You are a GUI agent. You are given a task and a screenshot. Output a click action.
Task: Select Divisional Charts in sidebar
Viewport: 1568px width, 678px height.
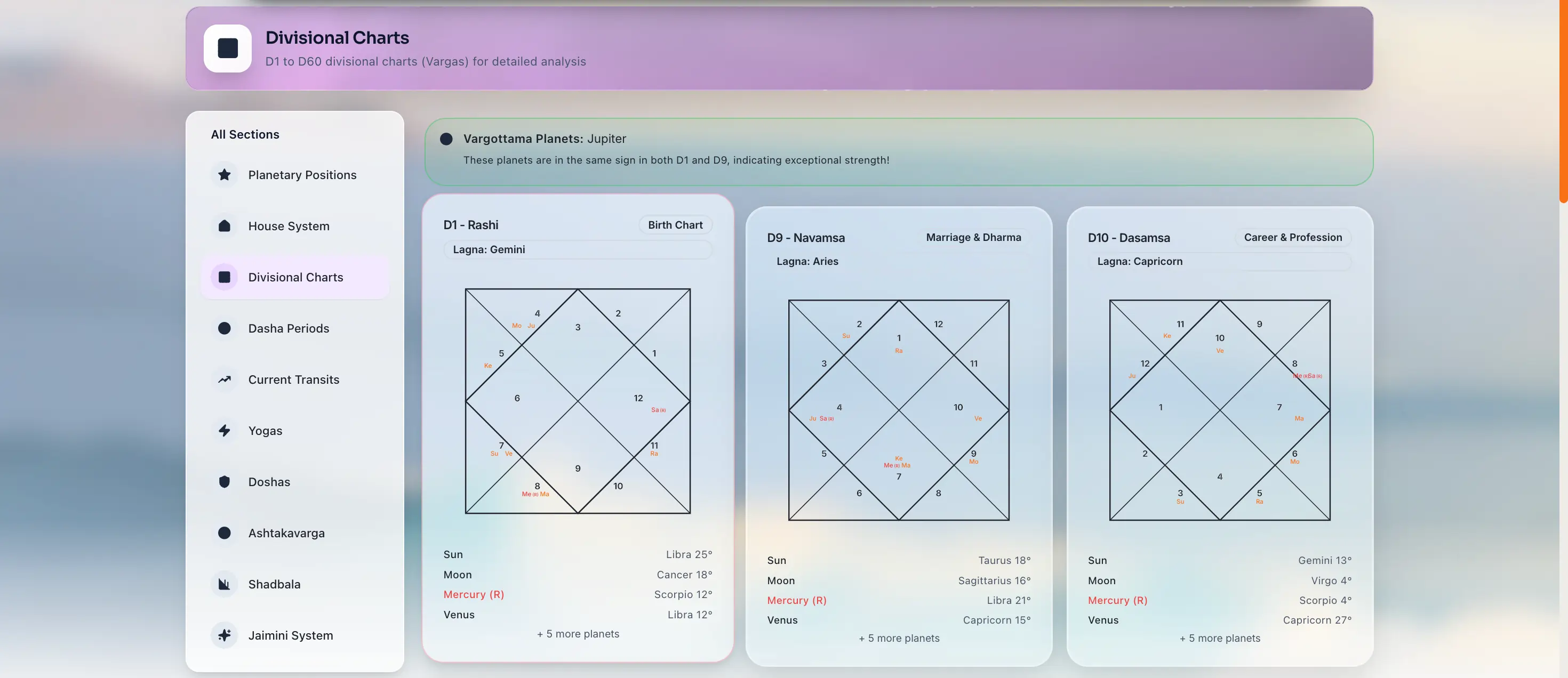coord(295,277)
